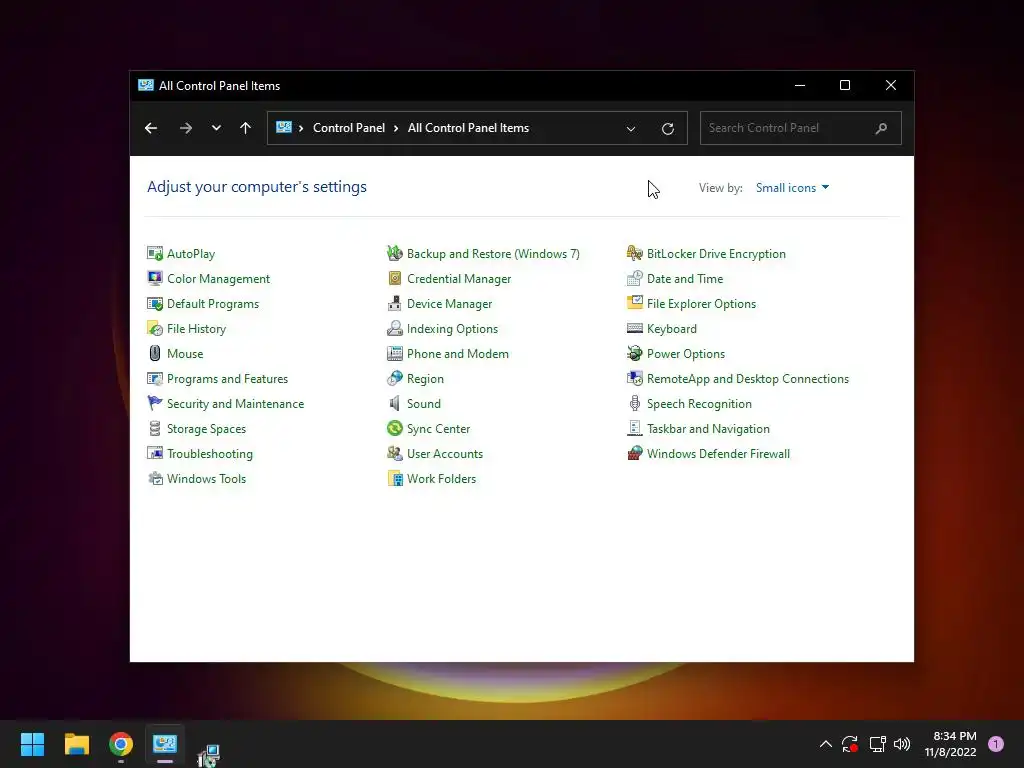Click the Storage Spaces icon
The width and height of the screenshot is (1024, 768).
[x=155, y=428]
